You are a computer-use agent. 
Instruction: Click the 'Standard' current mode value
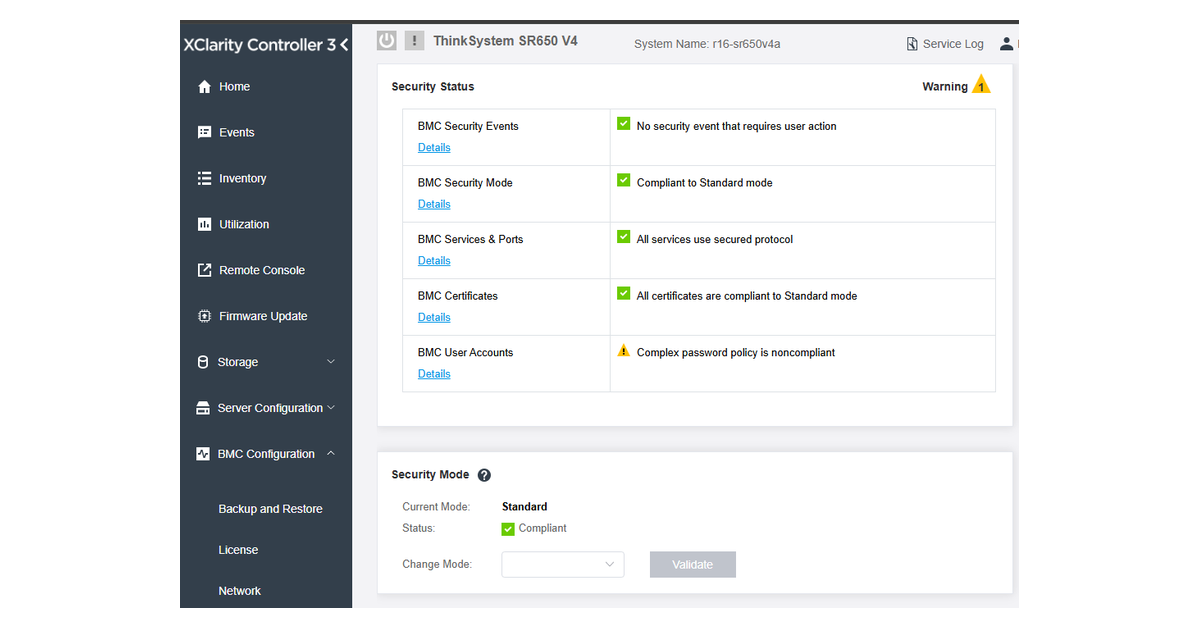pos(525,507)
